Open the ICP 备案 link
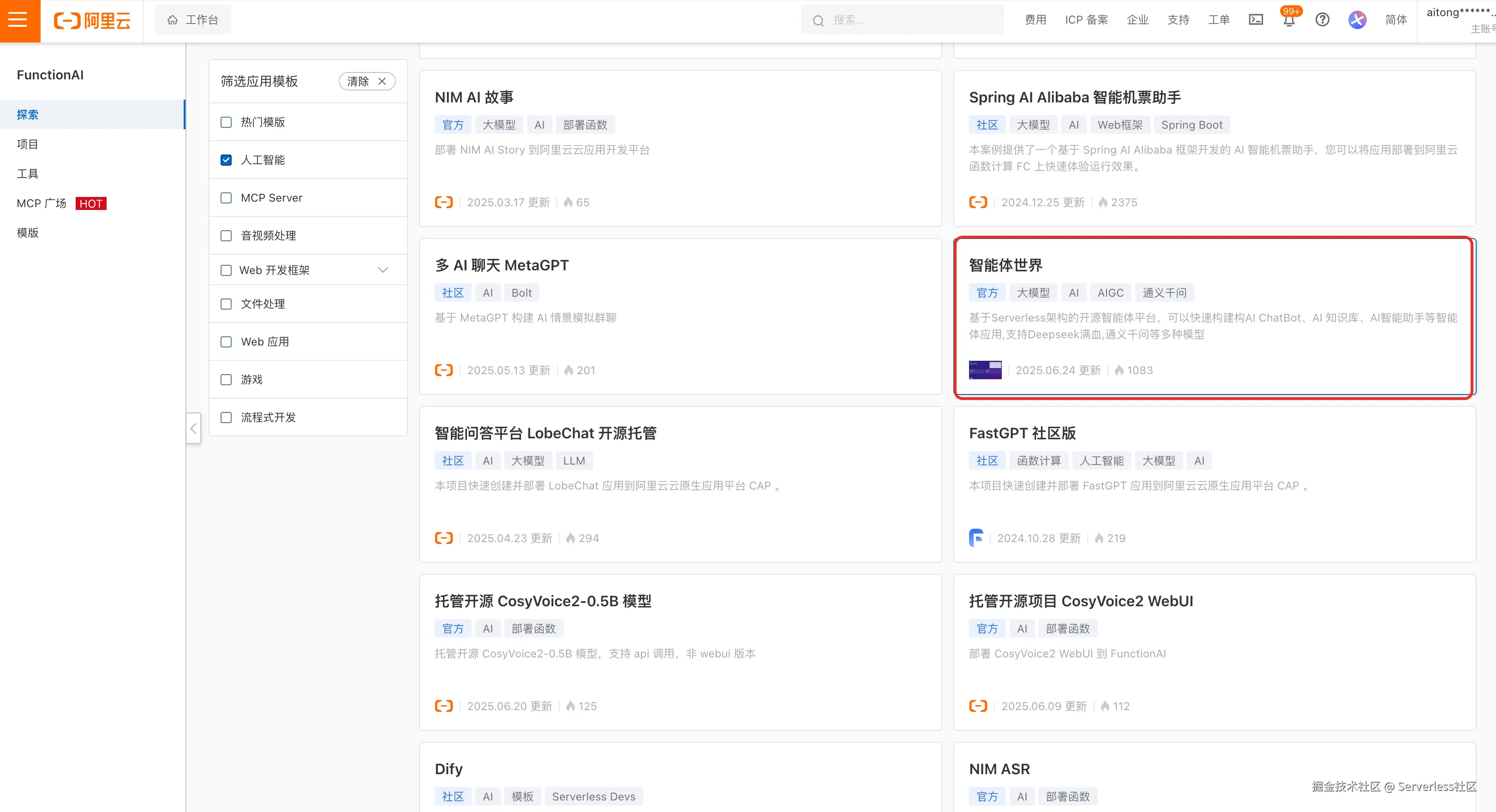Image resolution: width=1496 pixels, height=812 pixels. [1086, 20]
